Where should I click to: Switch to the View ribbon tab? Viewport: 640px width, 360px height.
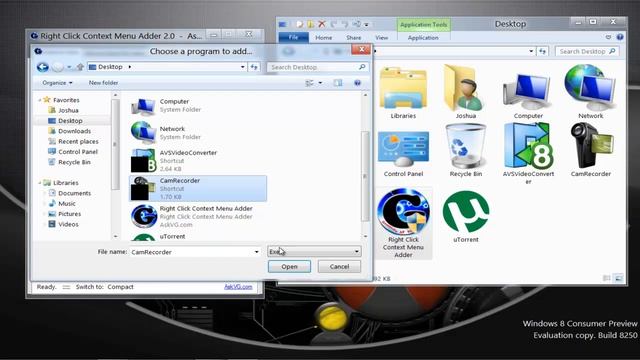tap(382, 38)
